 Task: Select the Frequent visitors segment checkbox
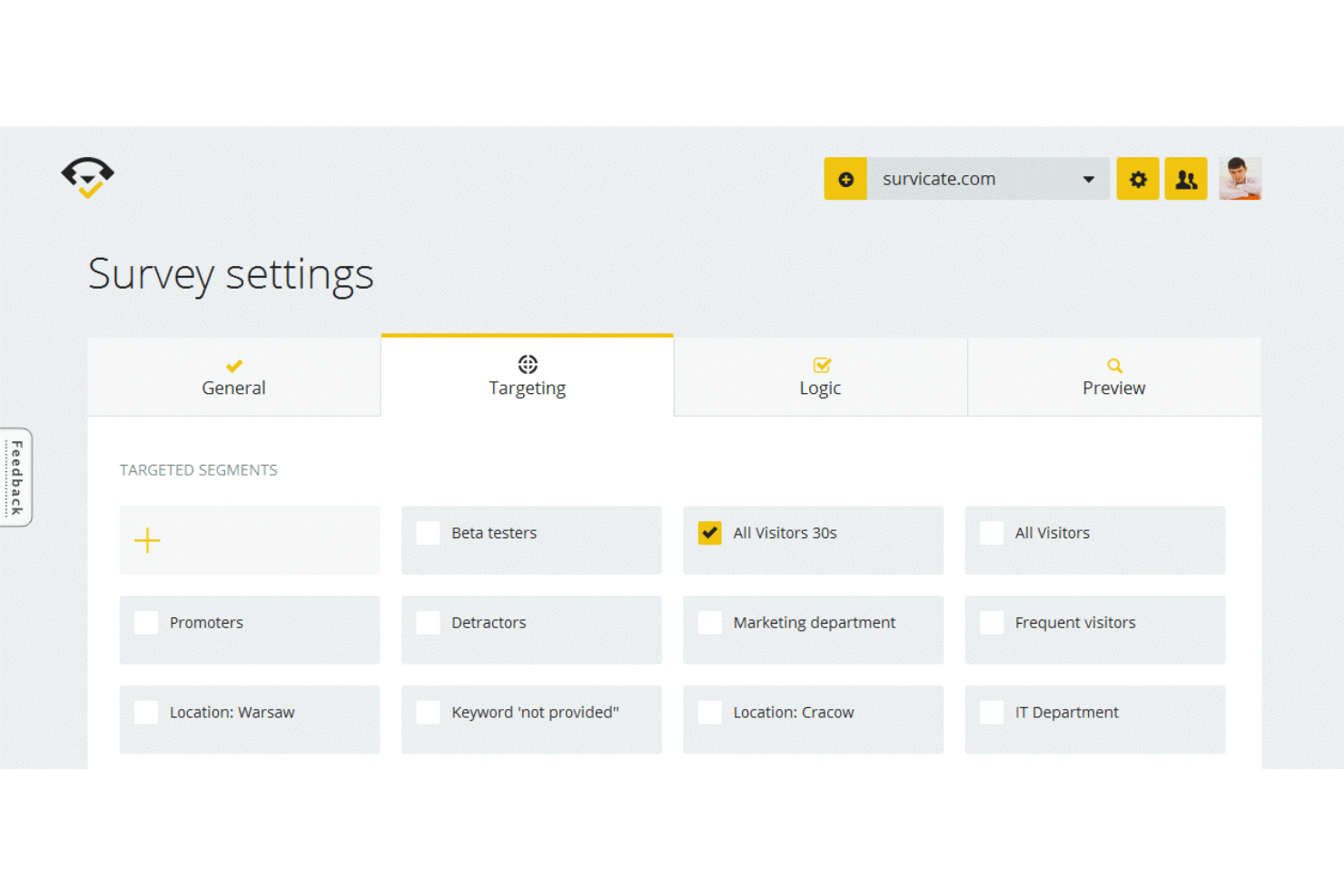(992, 623)
